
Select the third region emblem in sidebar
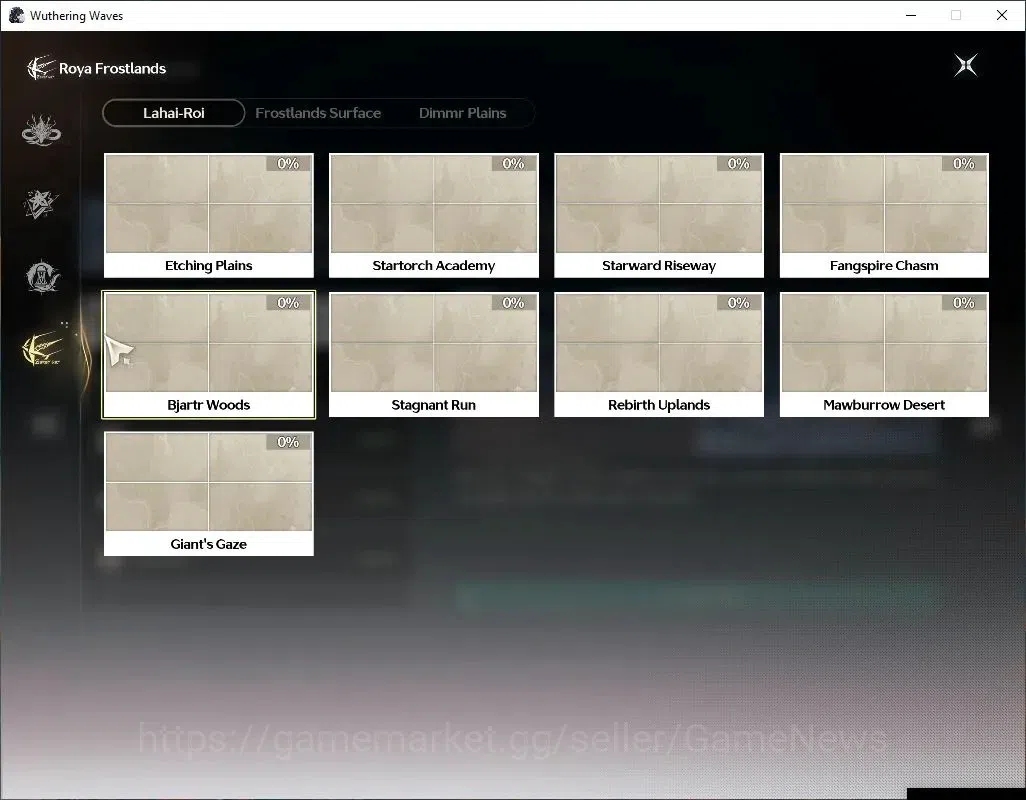43,277
